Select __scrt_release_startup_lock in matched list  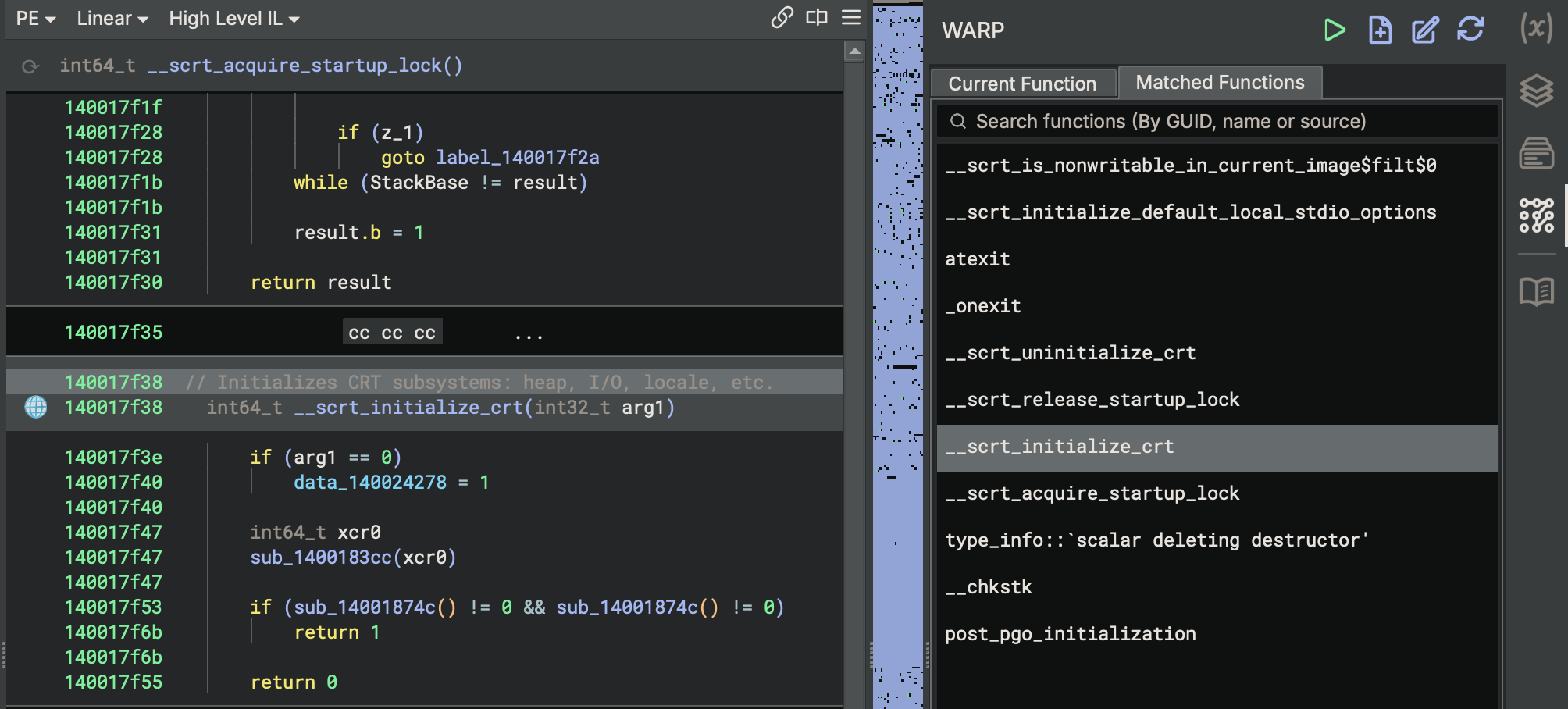point(1092,400)
